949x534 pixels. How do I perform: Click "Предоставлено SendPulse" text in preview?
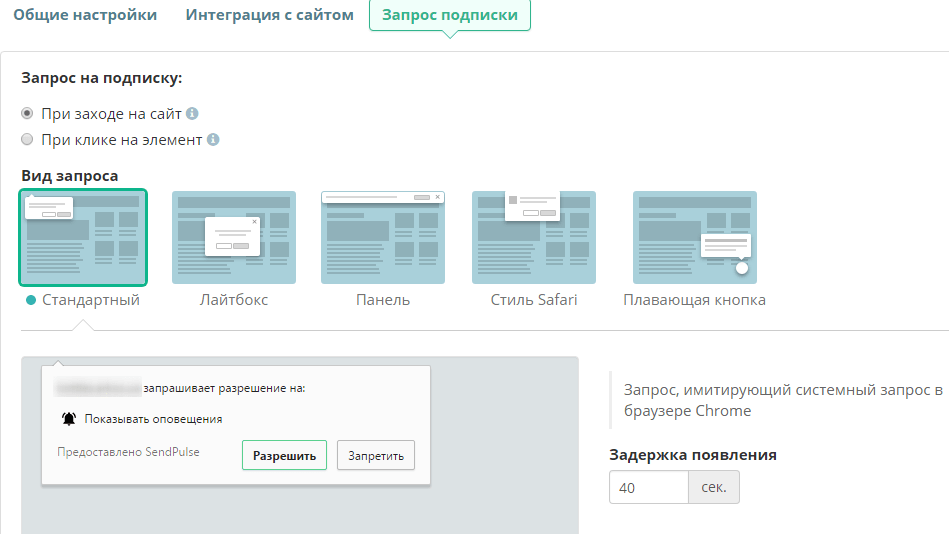tap(128, 452)
